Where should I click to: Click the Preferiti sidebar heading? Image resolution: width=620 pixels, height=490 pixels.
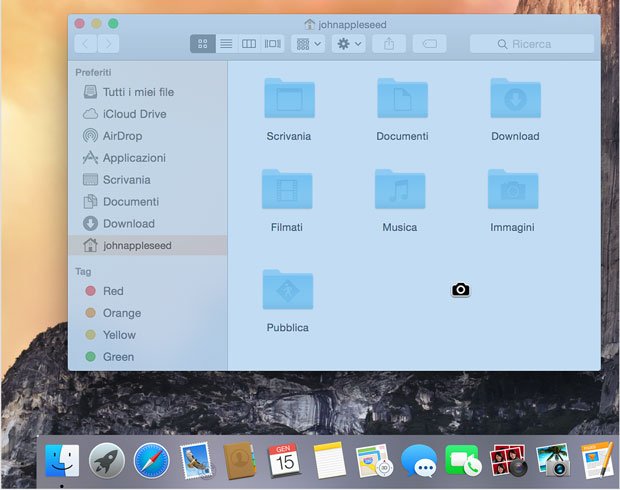click(x=93, y=72)
